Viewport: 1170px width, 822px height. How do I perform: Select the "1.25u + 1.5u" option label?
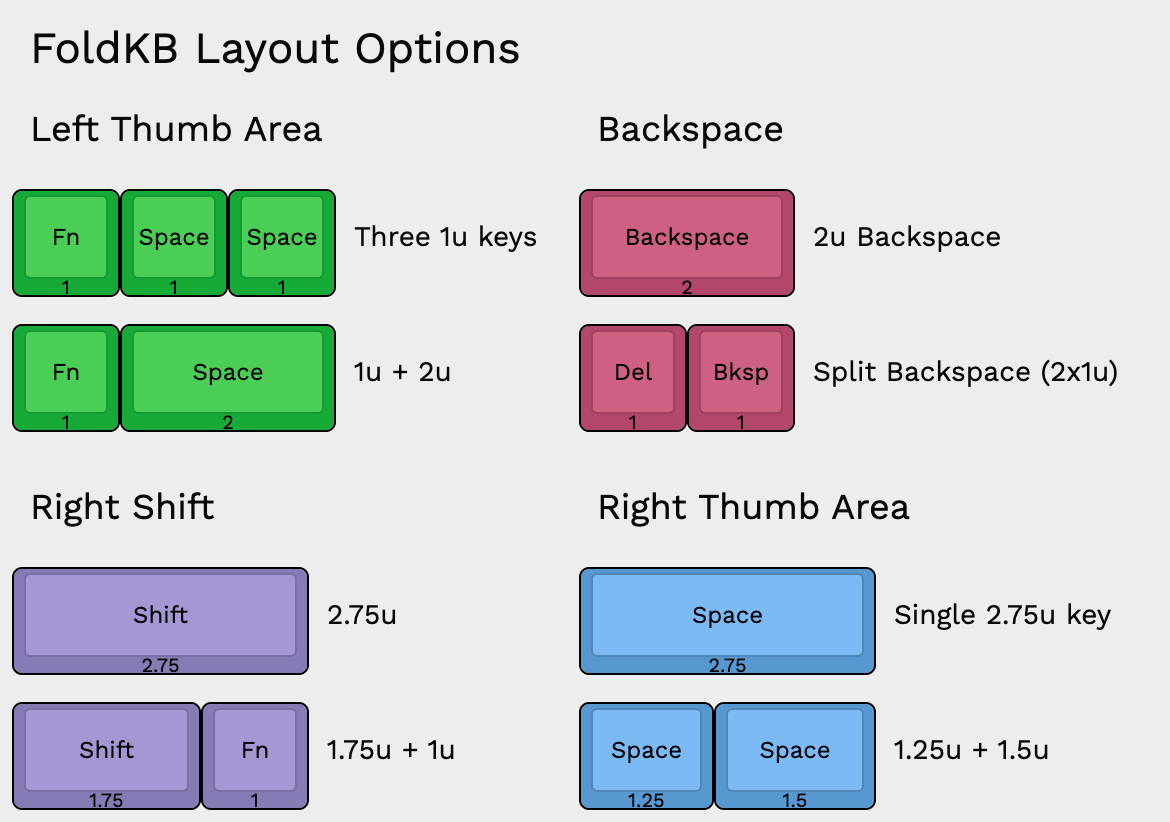(x=971, y=750)
